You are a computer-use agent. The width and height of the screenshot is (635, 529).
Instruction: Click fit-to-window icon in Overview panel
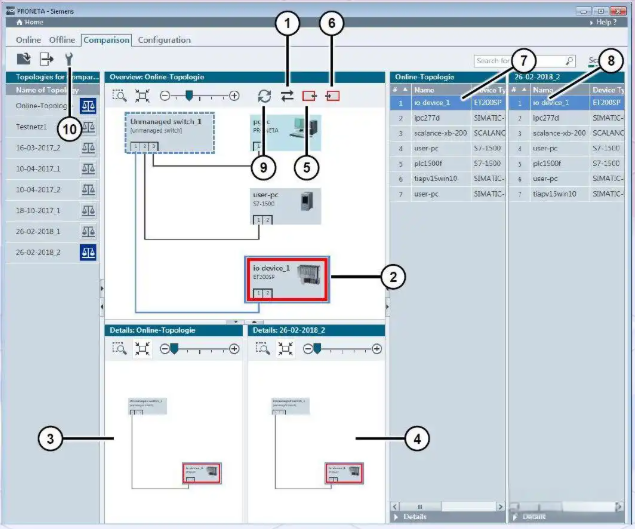(144, 96)
